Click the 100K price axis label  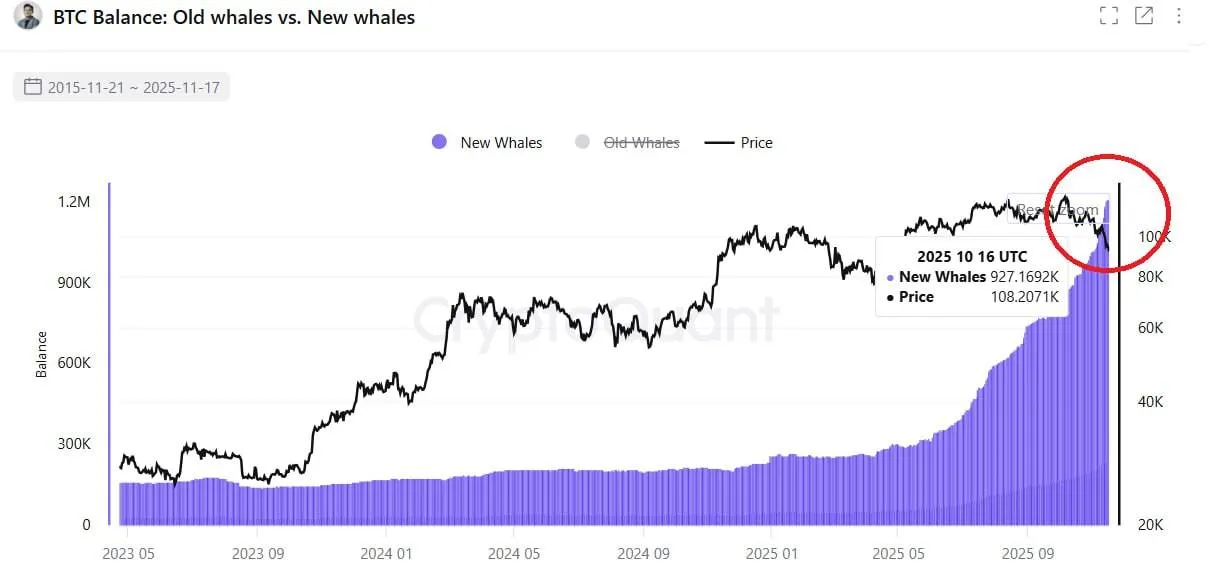point(1155,237)
